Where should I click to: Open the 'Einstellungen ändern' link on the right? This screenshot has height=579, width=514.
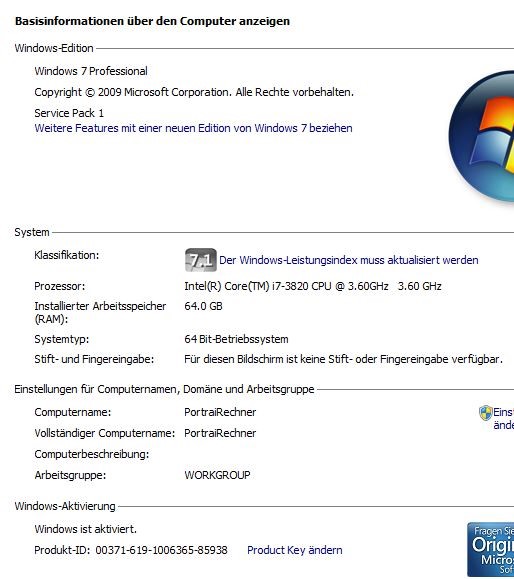504,418
